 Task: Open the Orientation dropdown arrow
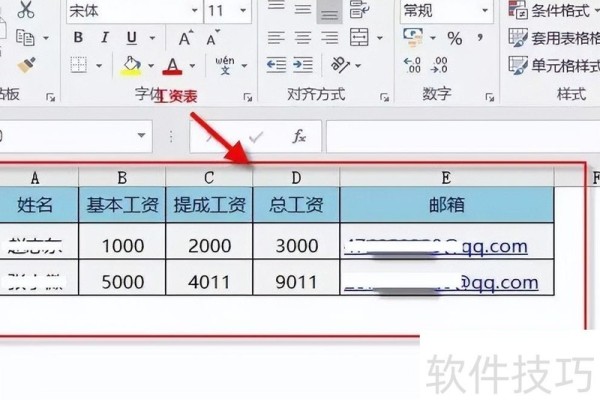[x=358, y=66]
